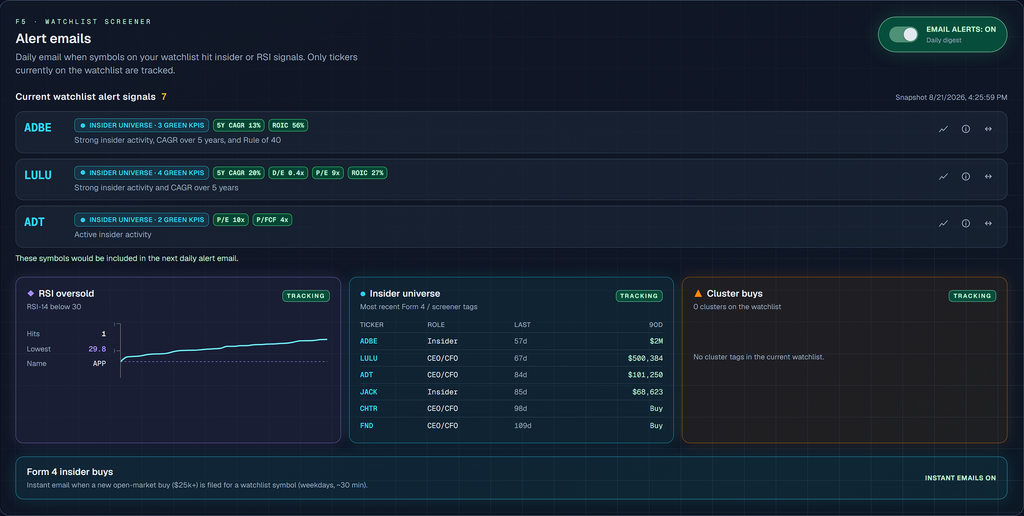This screenshot has width=1024, height=516.
Task: Click the Instant Emails On label
Action: coord(960,478)
